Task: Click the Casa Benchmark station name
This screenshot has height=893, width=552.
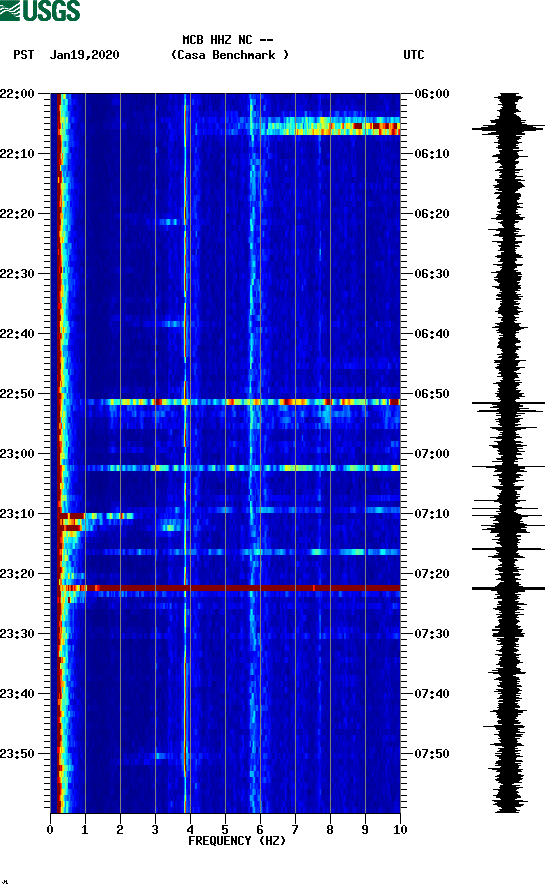Action: click(230, 55)
